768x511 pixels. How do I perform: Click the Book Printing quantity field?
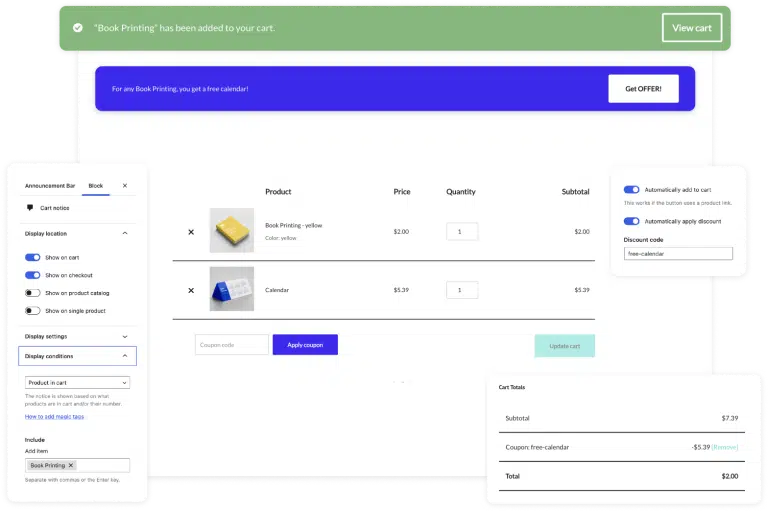click(x=462, y=232)
